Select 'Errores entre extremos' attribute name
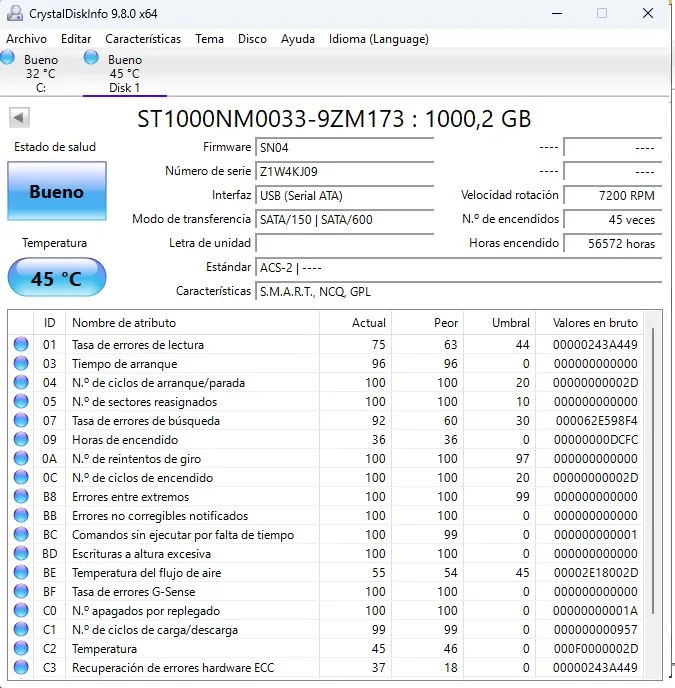The width and height of the screenshot is (675, 688). pos(130,497)
